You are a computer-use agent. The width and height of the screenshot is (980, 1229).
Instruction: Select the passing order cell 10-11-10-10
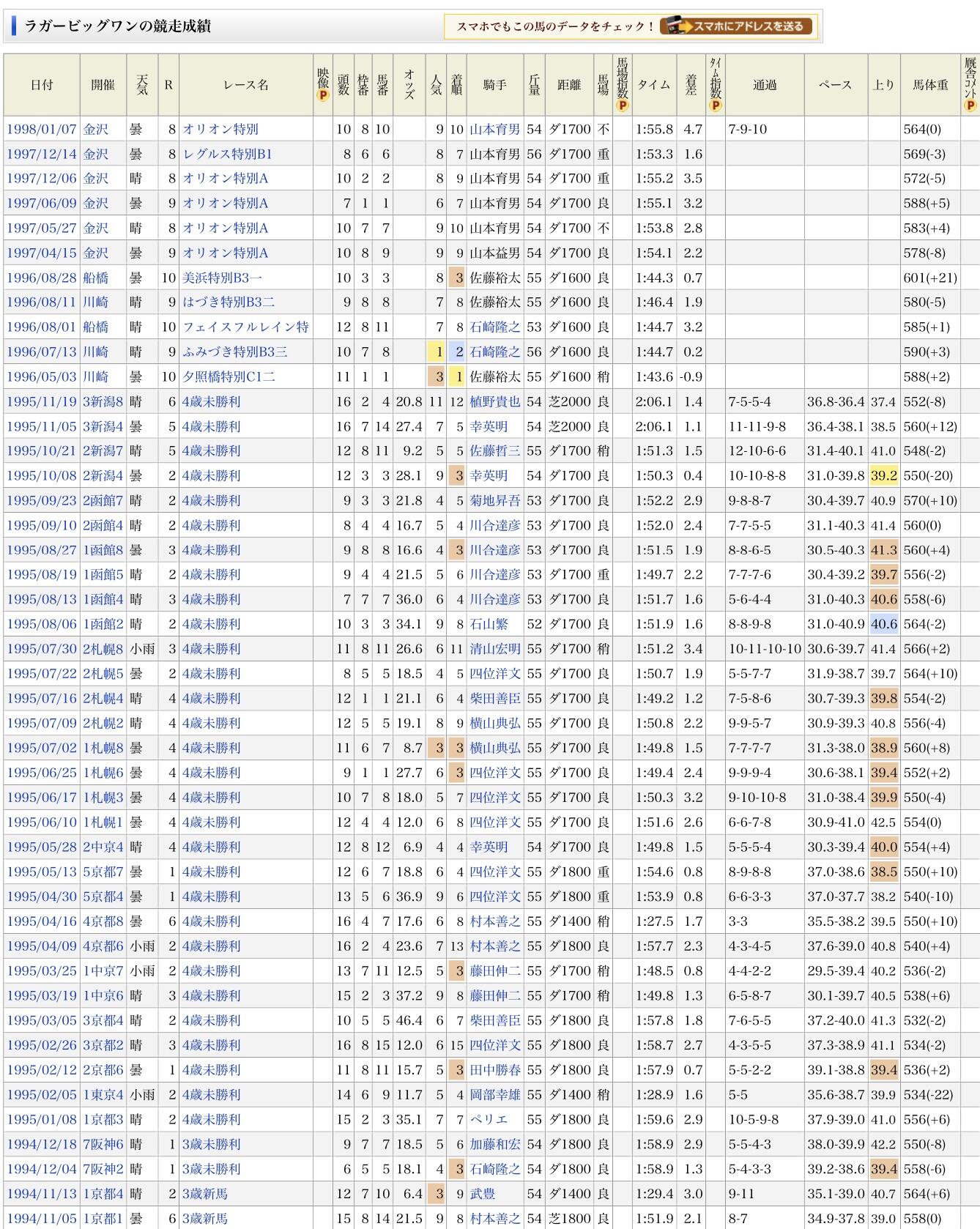pos(765,649)
